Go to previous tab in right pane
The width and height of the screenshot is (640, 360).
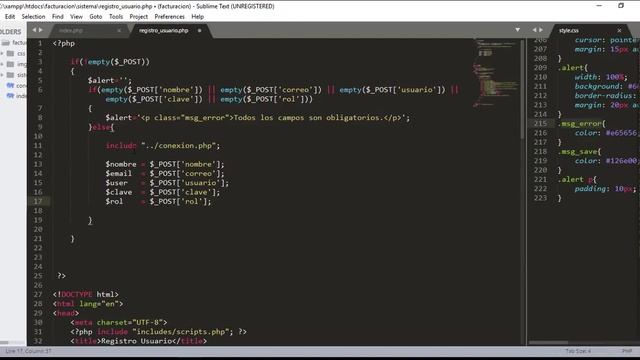[534, 30]
